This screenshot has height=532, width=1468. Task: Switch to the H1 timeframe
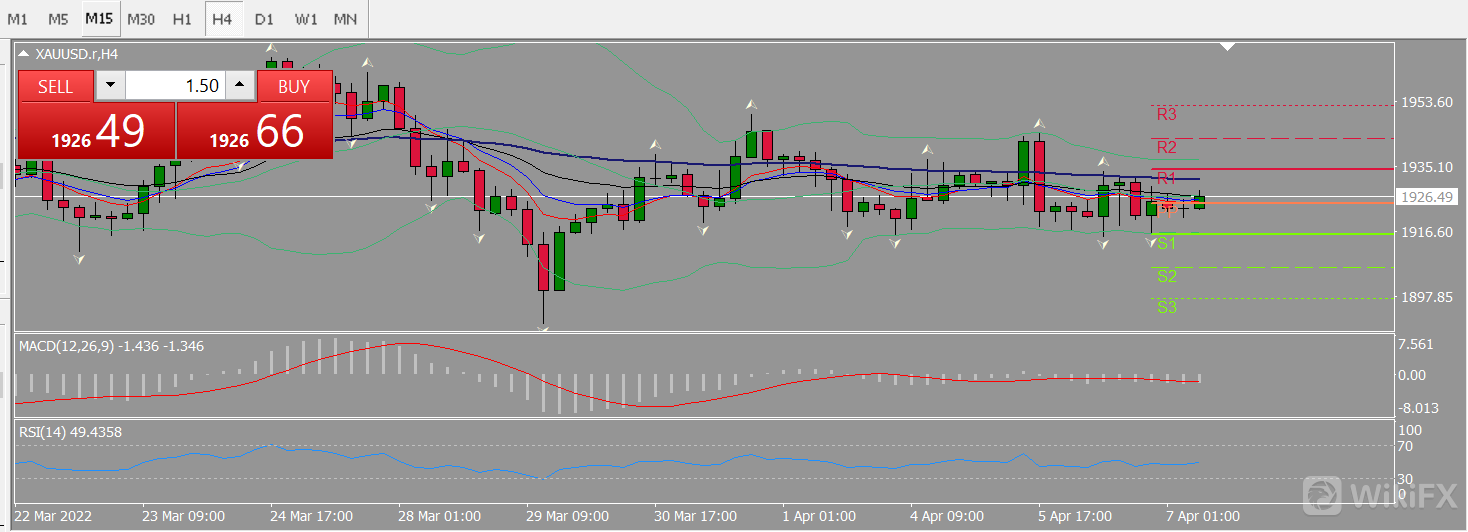pyautogui.click(x=181, y=18)
